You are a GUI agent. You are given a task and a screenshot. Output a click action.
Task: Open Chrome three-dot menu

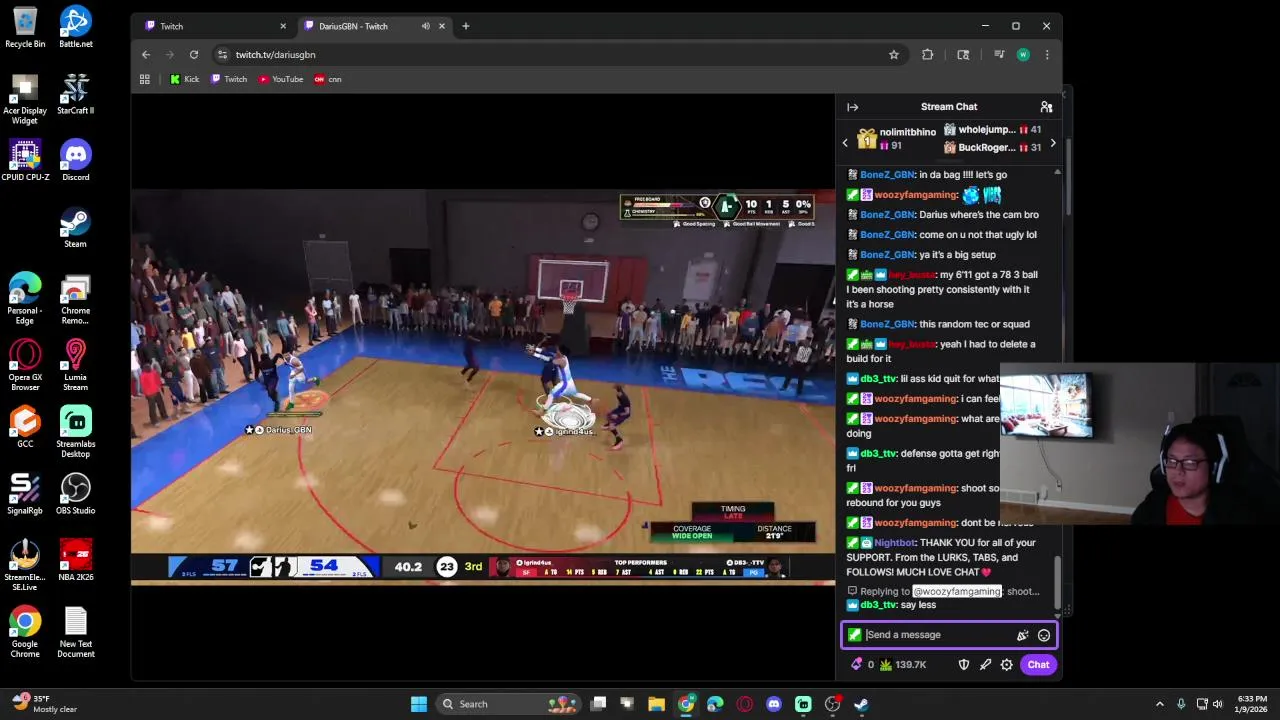(1047, 55)
